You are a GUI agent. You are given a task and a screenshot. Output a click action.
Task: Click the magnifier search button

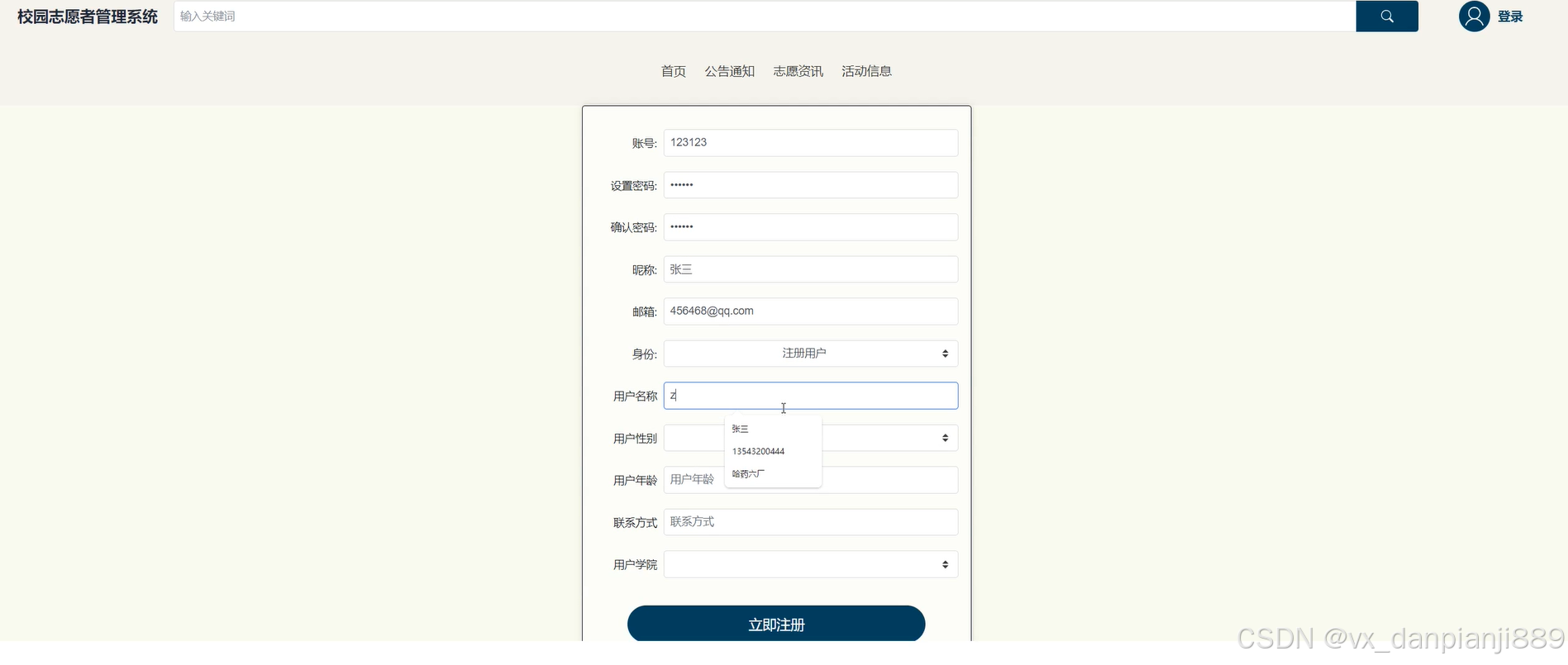(x=1387, y=17)
